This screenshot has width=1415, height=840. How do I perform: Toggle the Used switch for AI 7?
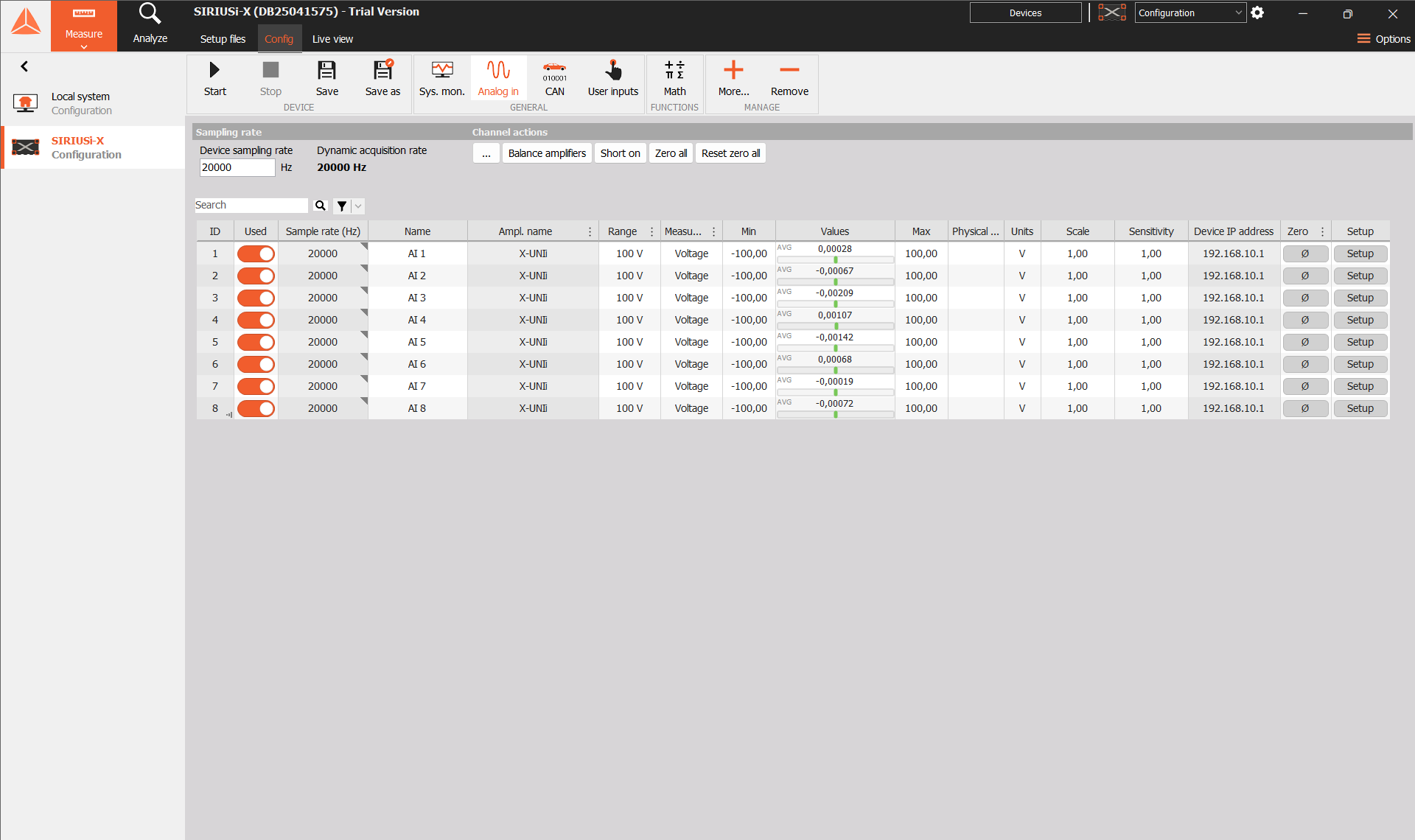click(256, 386)
